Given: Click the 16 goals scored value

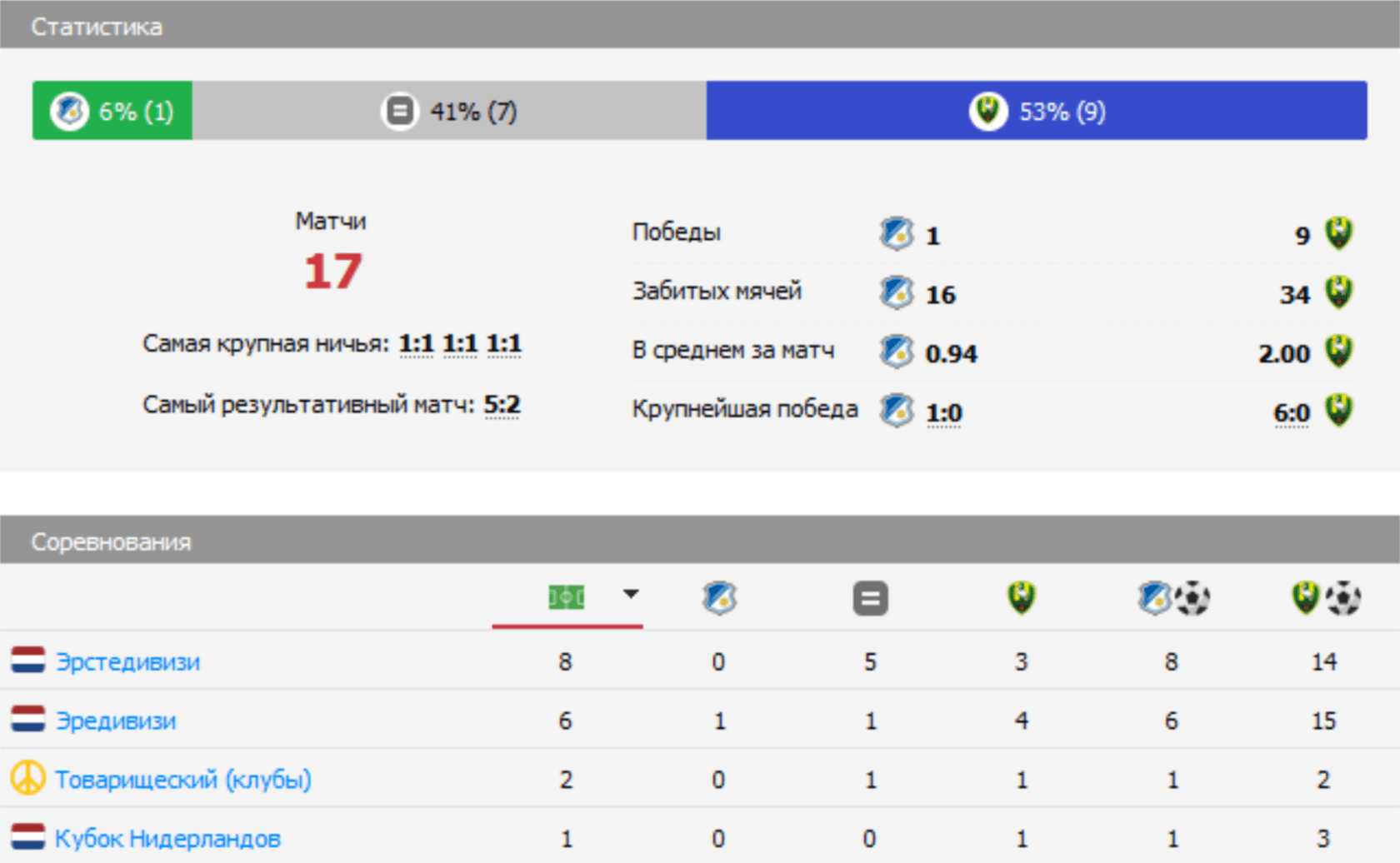Looking at the screenshot, I should (x=941, y=295).
